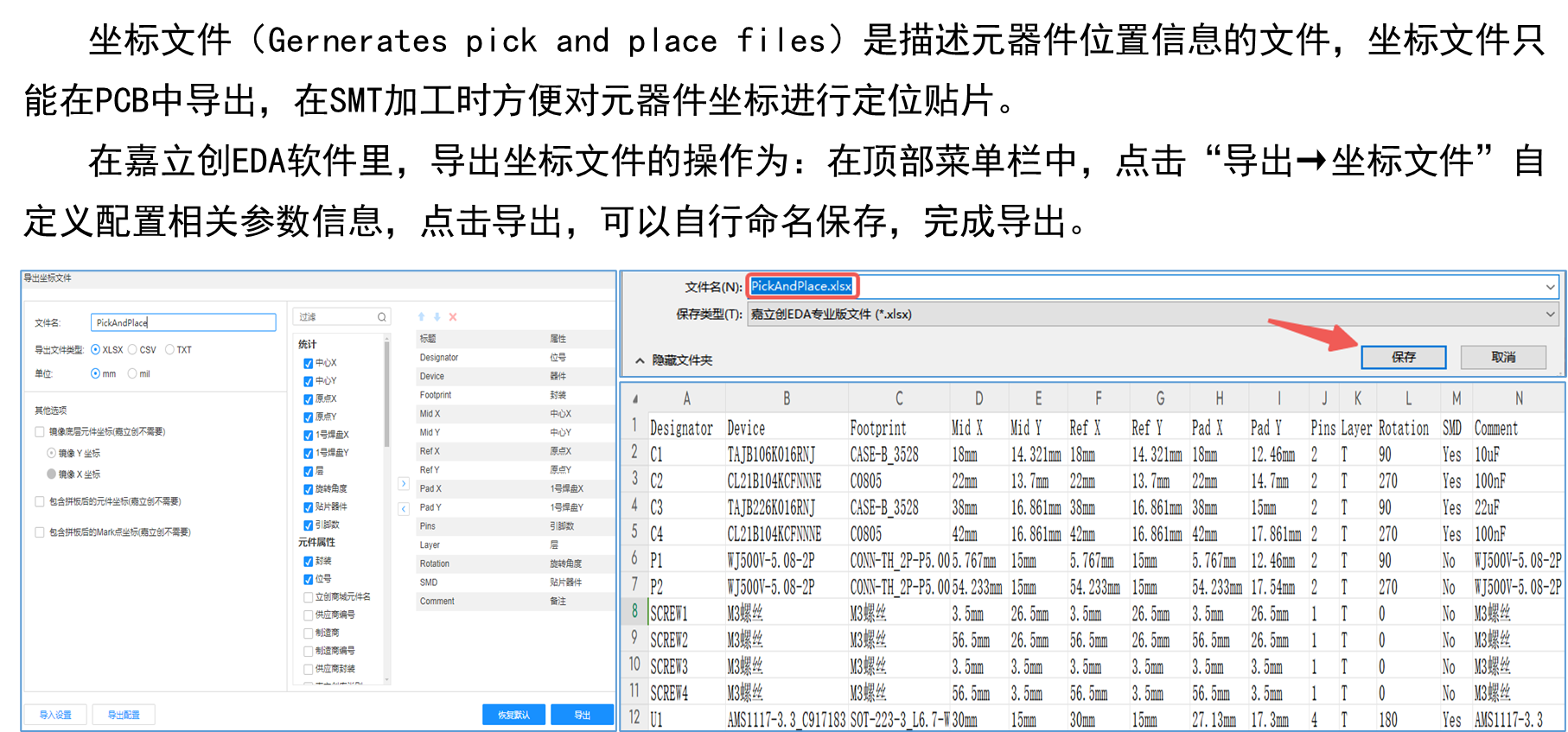This screenshot has width=1568, height=732.
Task: Click the move-down arrow icon above the column list
Action: [x=437, y=317]
